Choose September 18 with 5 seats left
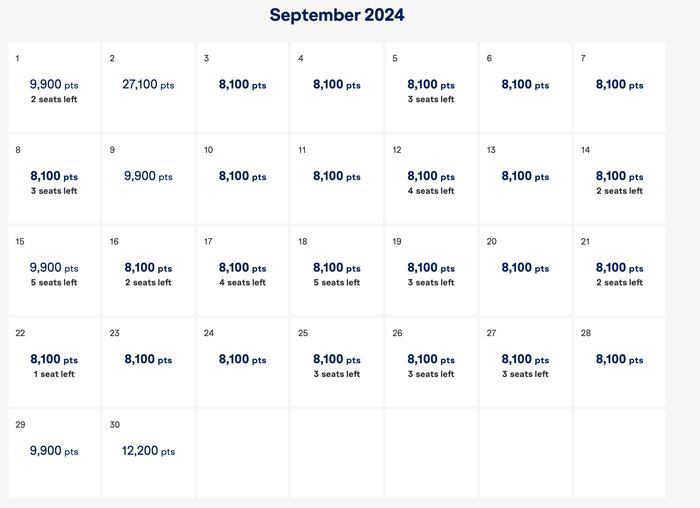The height and width of the screenshot is (508, 700). [x=337, y=271]
